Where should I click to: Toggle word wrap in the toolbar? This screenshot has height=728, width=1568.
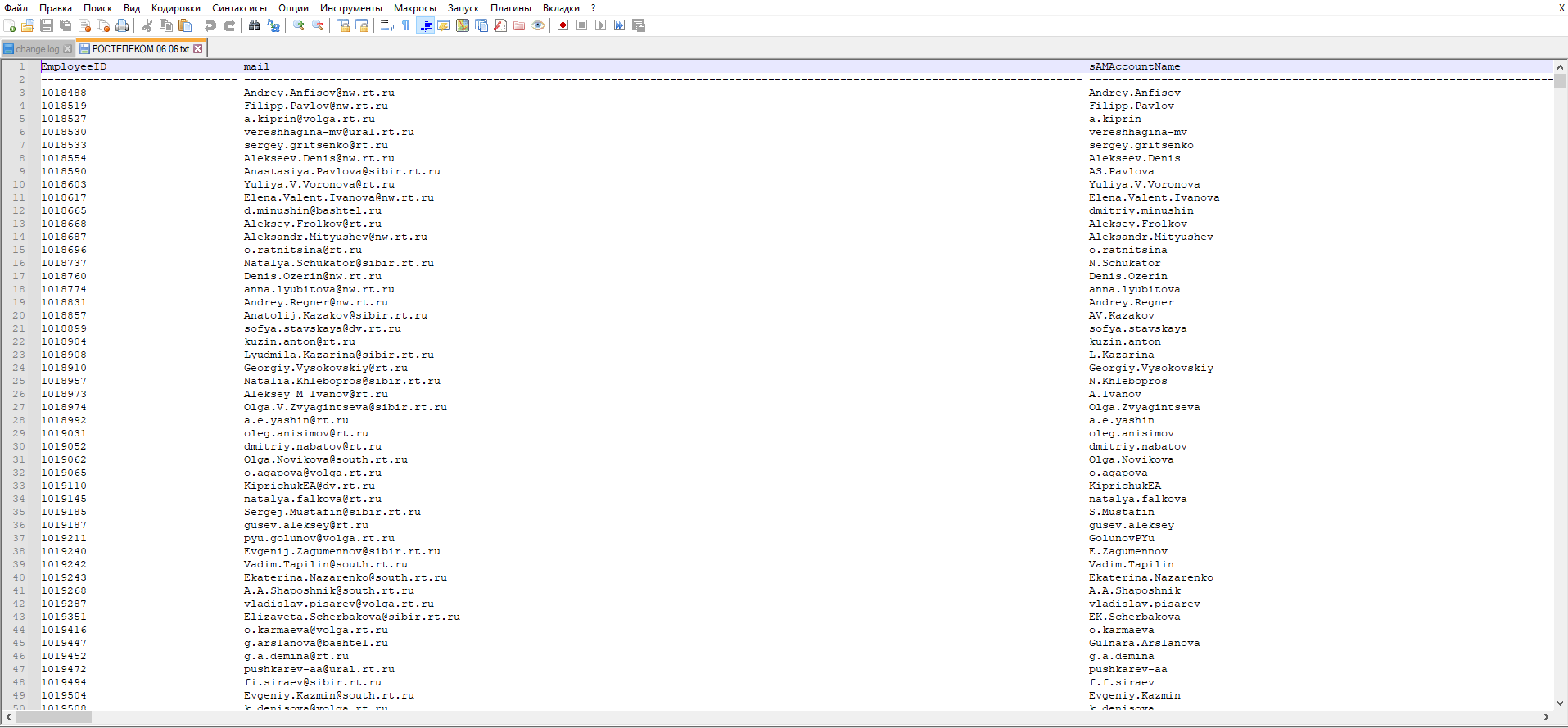pos(387,25)
